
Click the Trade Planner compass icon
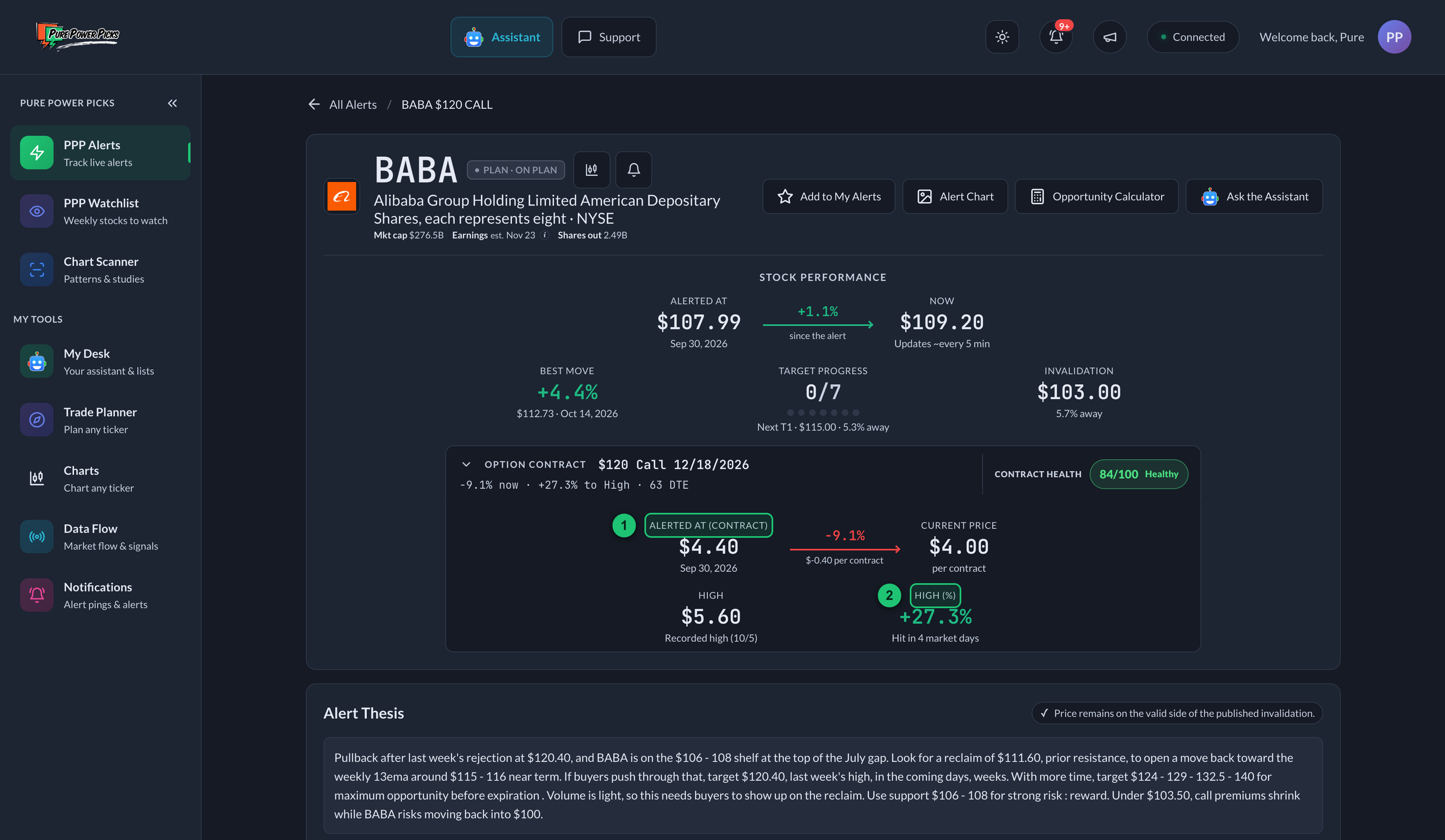click(37, 419)
